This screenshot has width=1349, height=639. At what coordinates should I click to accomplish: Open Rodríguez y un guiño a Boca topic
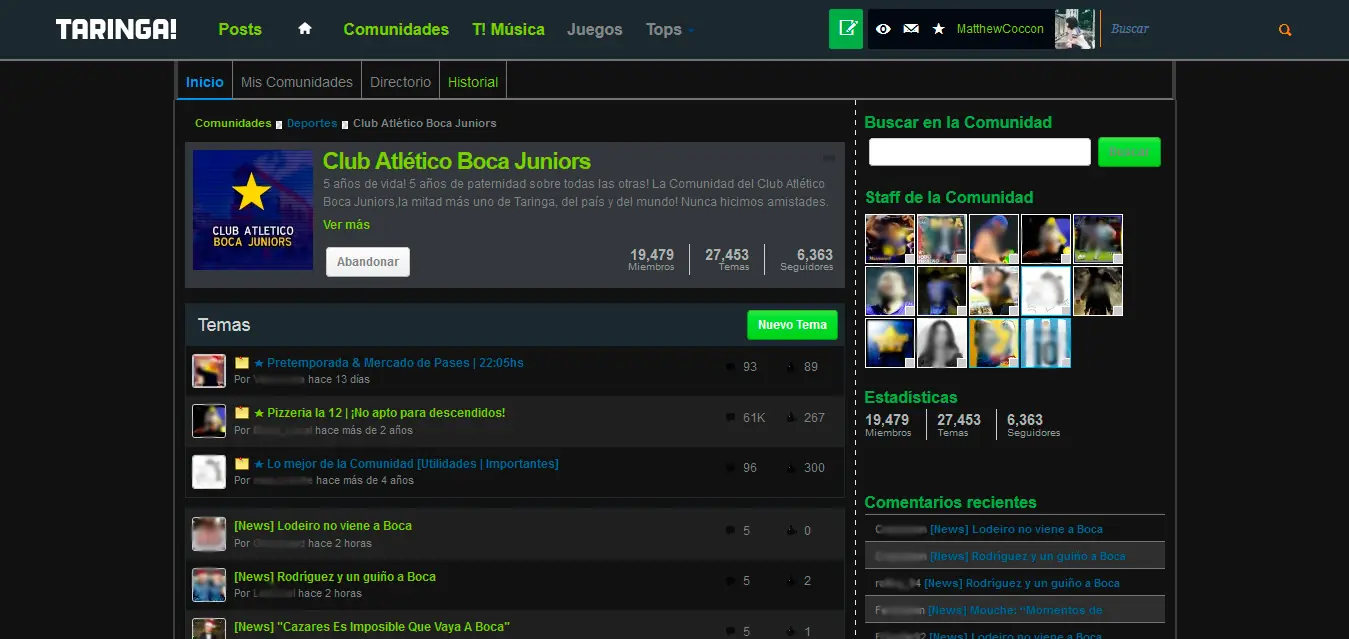[x=335, y=577]
